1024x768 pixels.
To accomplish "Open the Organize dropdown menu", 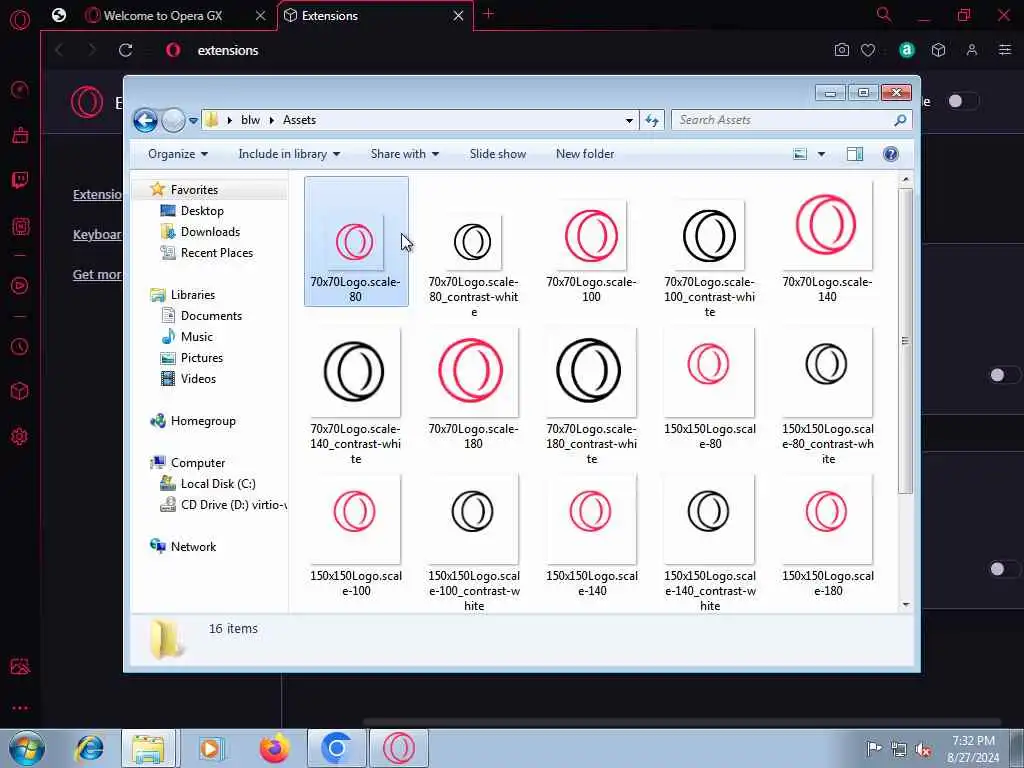I will [178, 154].
